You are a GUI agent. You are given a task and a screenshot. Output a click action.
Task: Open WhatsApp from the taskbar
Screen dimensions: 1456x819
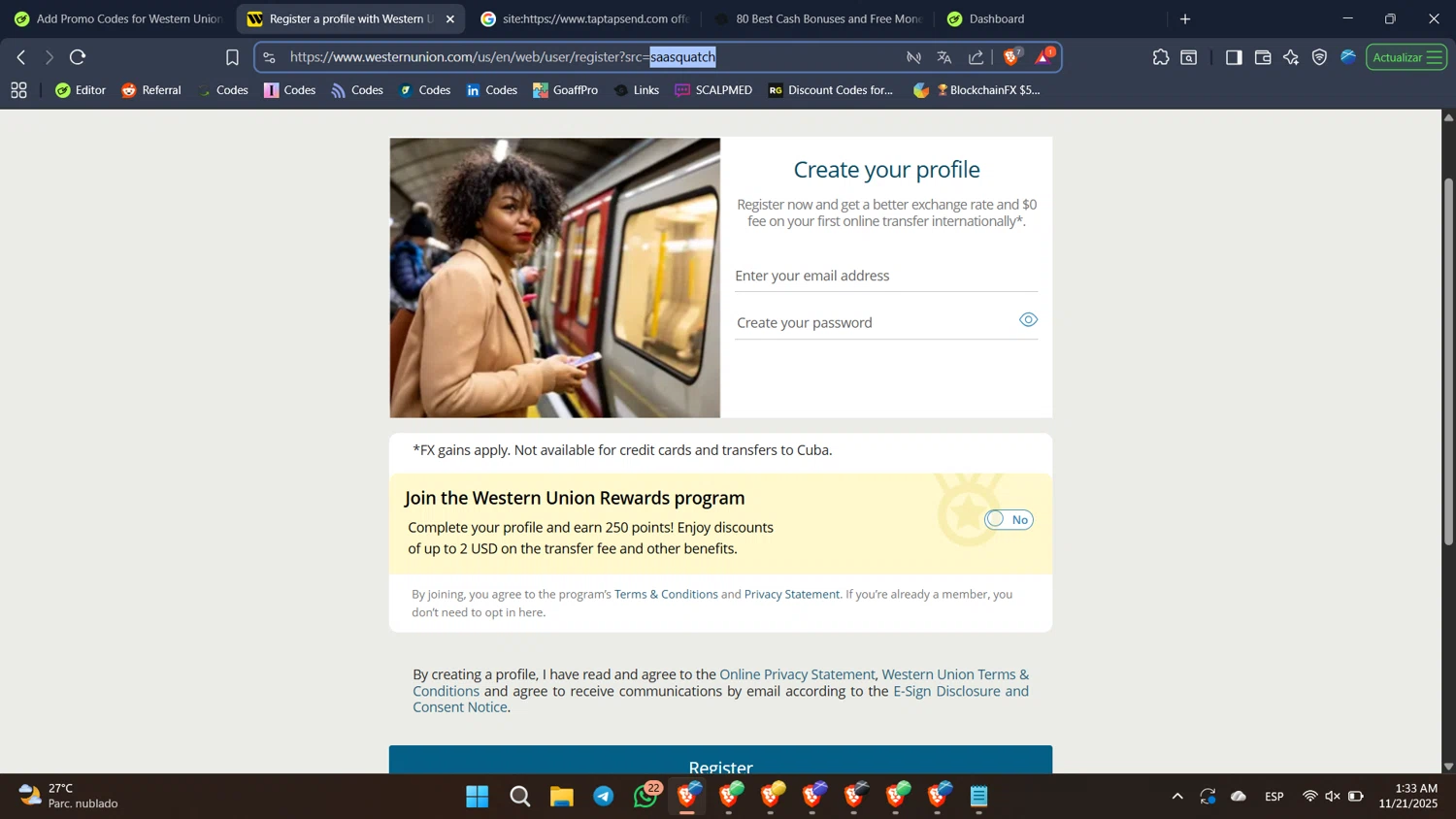tap(645, 797)
